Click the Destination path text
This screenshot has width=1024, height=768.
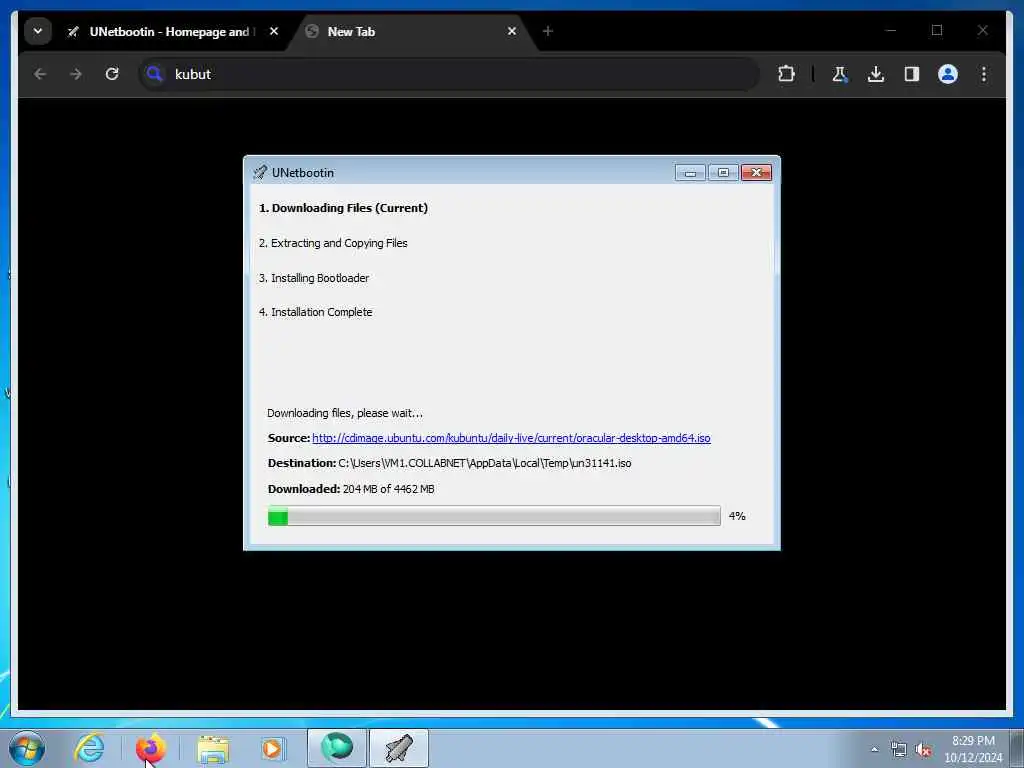(485, 463)
